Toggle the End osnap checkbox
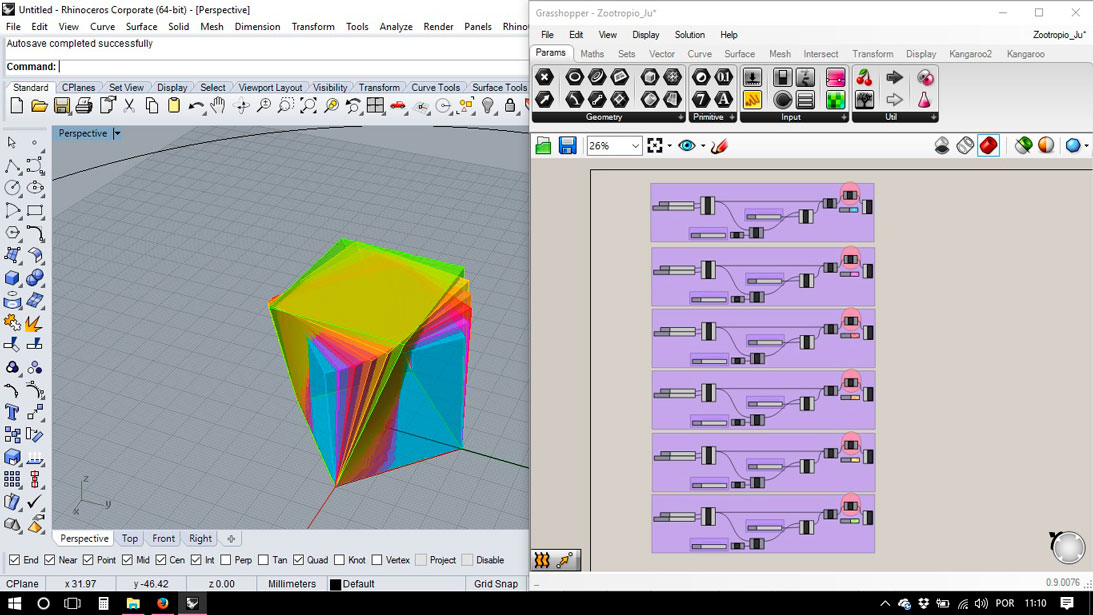This screenshot has height=615, width=1093. coord(14,560)
